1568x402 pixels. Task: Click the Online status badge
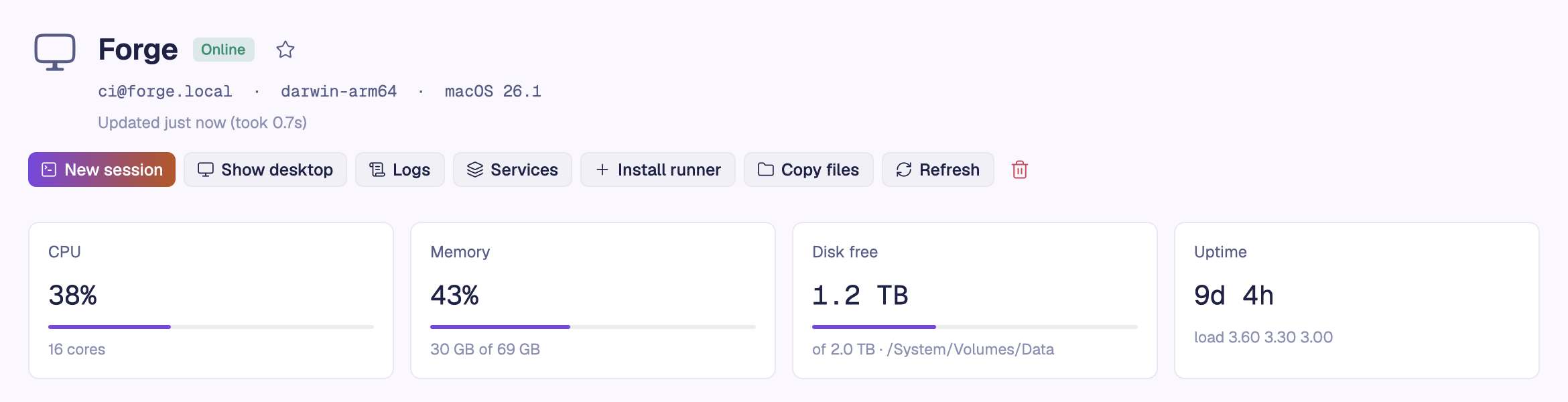(223, 50)
